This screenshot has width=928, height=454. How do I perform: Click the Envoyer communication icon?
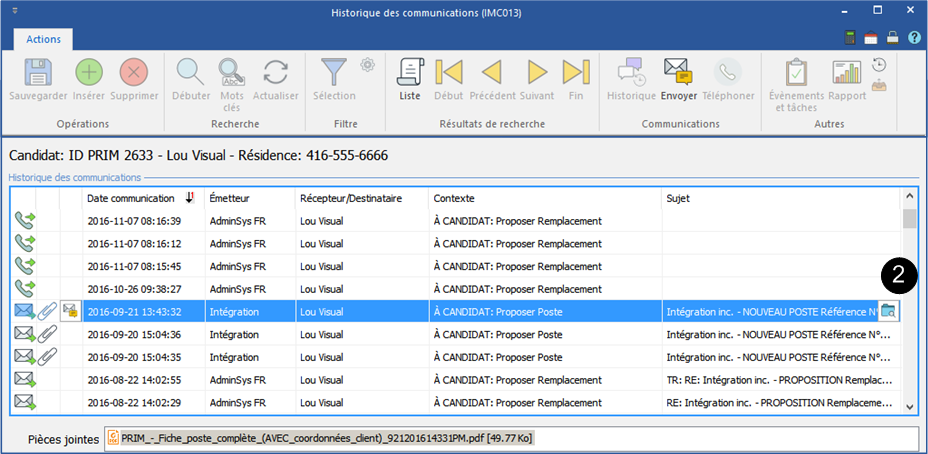(678, 73)
